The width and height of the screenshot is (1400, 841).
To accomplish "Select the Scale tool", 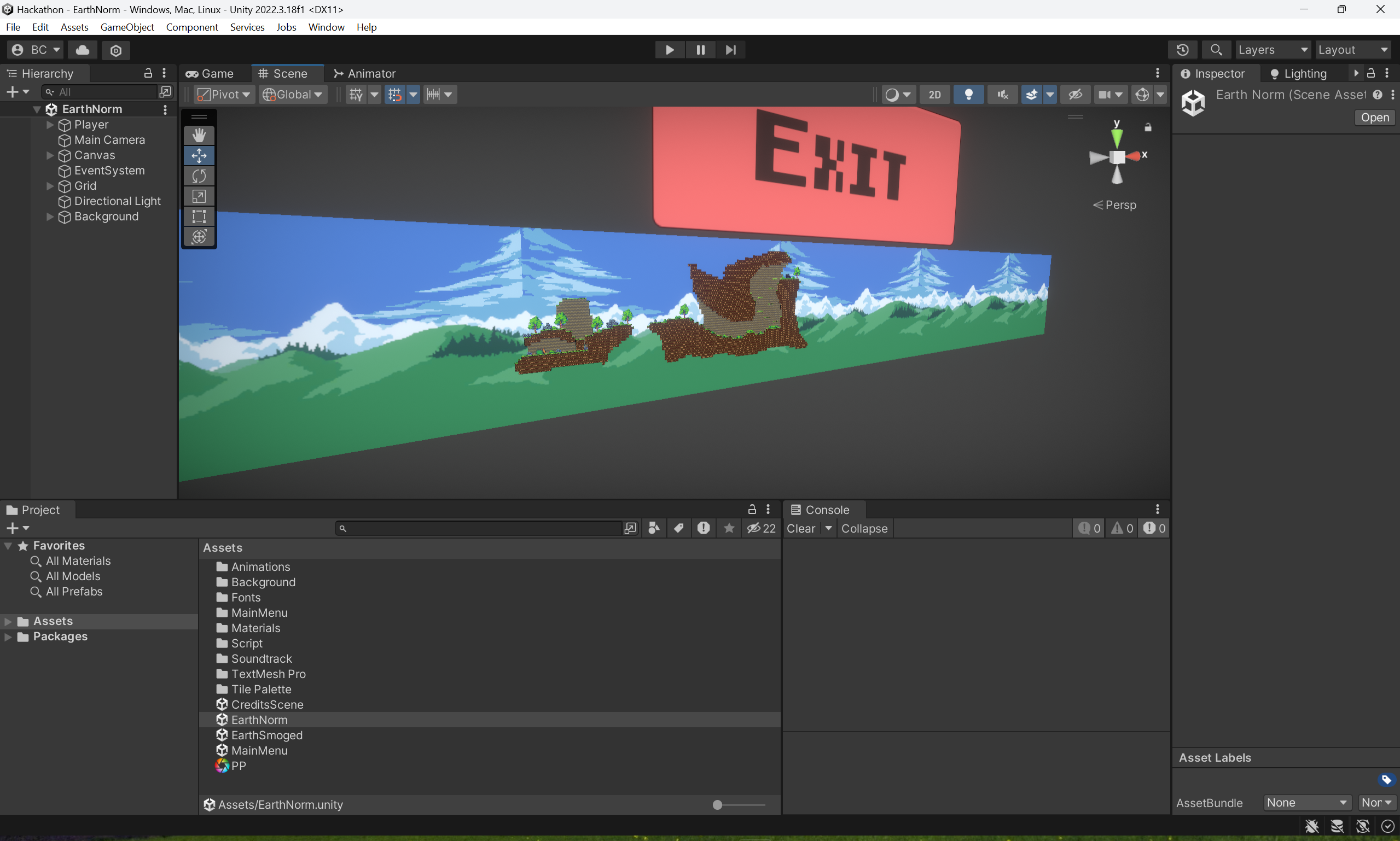I will pyautogui.click(x=199, y=196).
